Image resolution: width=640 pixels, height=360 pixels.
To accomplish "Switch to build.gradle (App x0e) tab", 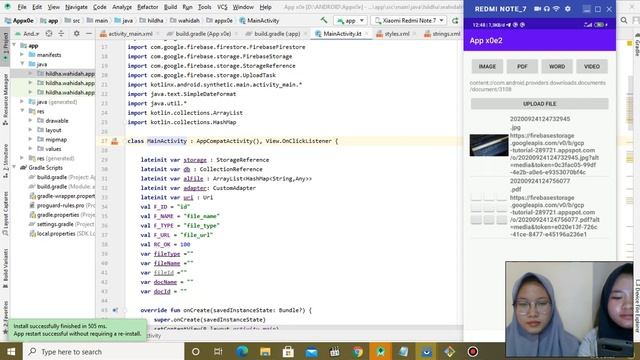I will 202,34.
